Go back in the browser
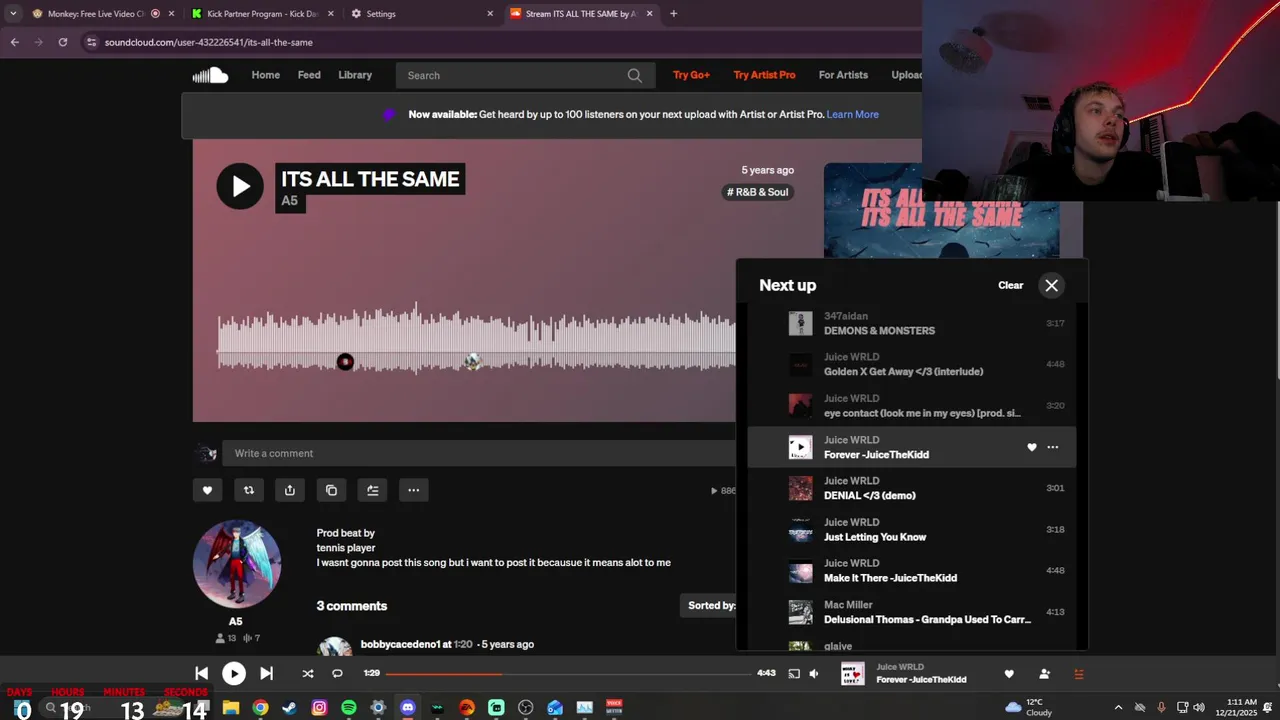Screen dimensions: 1280x720 click(14, 42)
